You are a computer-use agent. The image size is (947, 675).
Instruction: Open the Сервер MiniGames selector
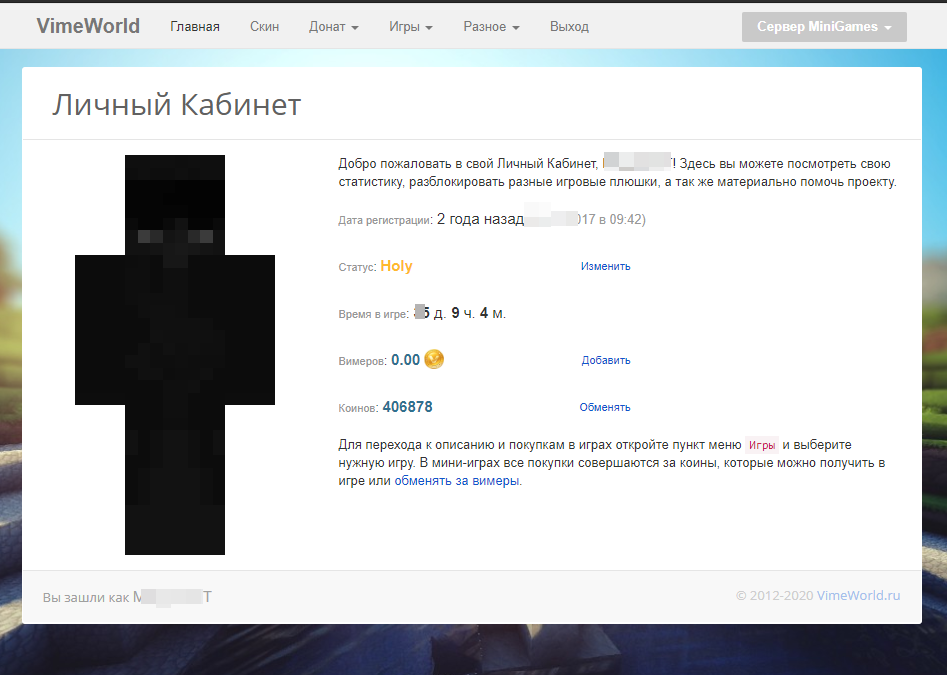pos(824,27)
